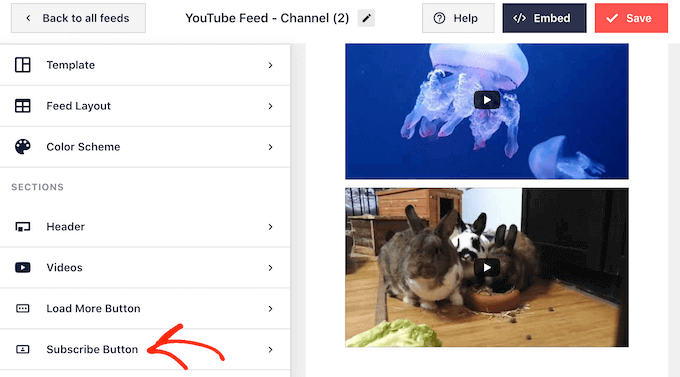This screenshot has width=680, height=377.
Task: Expand the Feed Layout row chevron
Action: coord(270,106)
